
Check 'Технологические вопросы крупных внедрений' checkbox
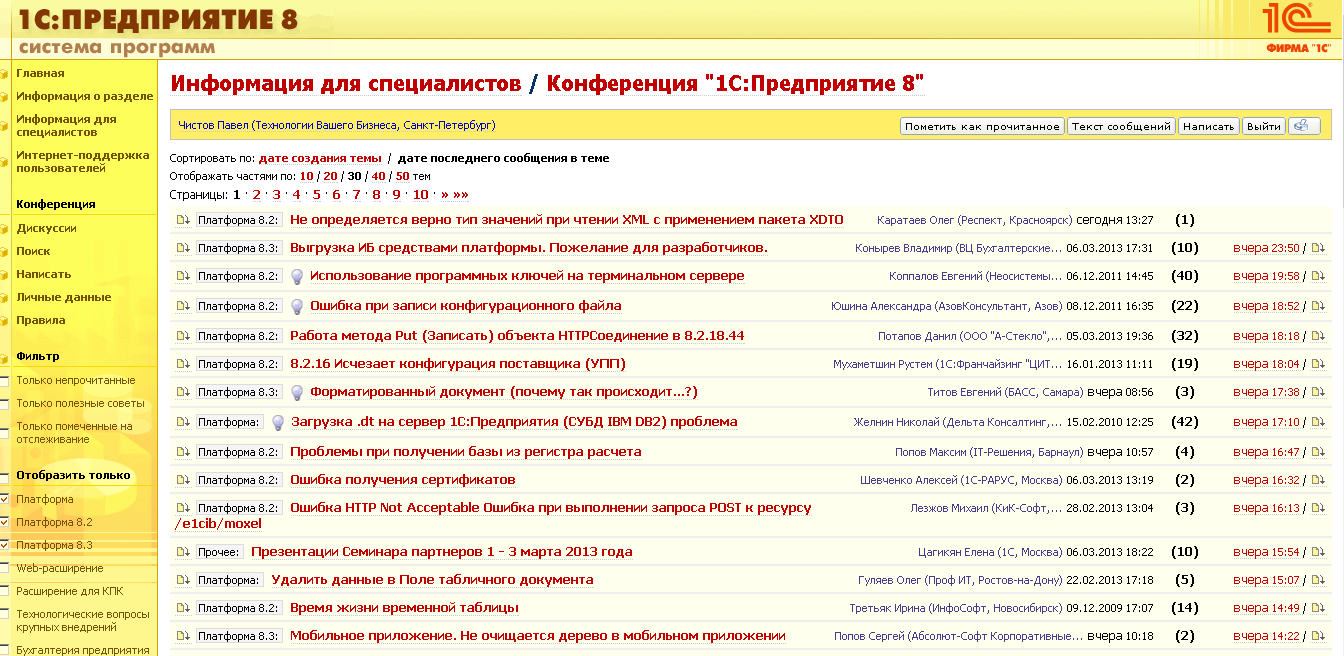coord(4,614)
